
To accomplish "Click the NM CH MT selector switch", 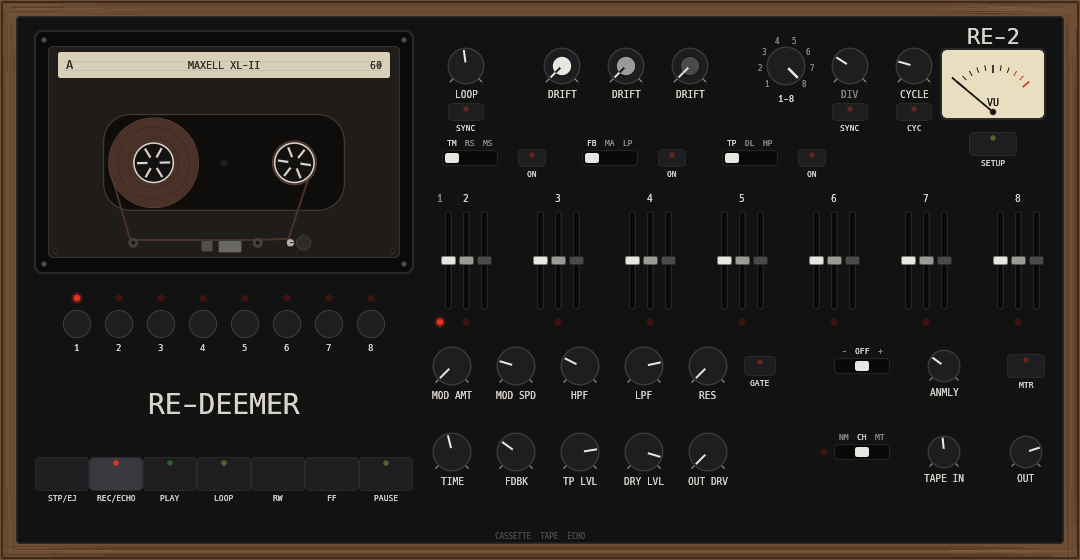I will click(x=862, y=452).
